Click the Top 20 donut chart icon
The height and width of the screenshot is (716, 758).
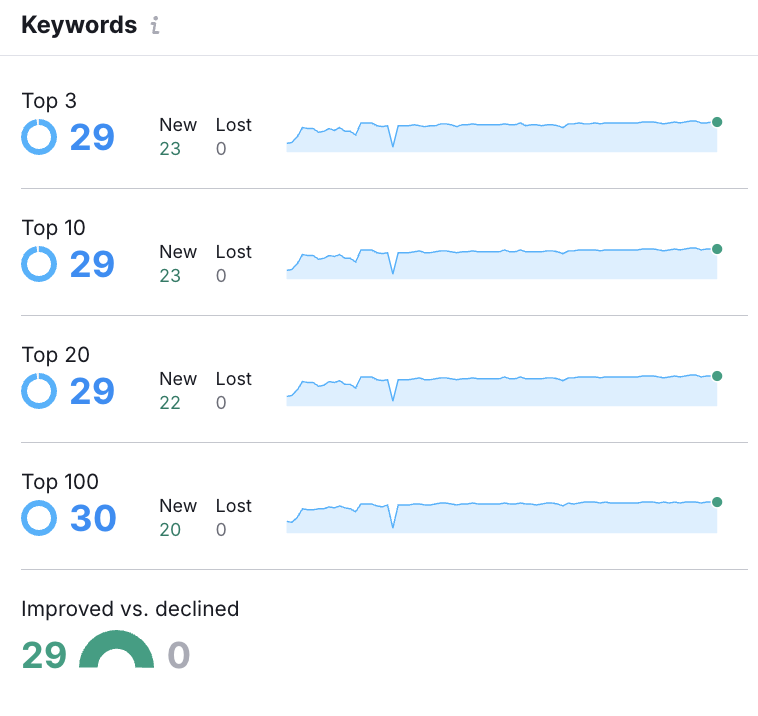click(x=39, y=391)
